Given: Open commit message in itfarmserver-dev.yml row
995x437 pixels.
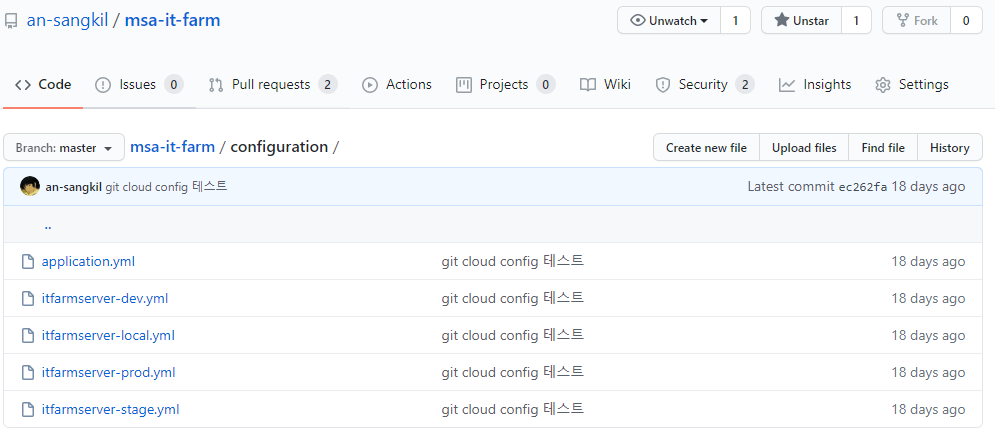Looking at the screenshot, I should 513,298.
